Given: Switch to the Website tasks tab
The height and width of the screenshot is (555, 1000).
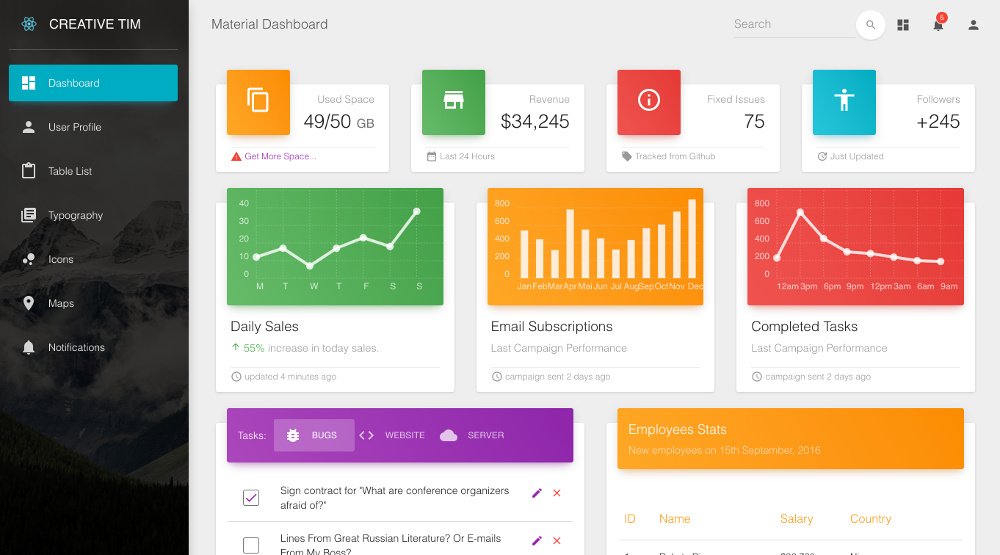Looking at the screenshot, I should [x=392, y=435].
